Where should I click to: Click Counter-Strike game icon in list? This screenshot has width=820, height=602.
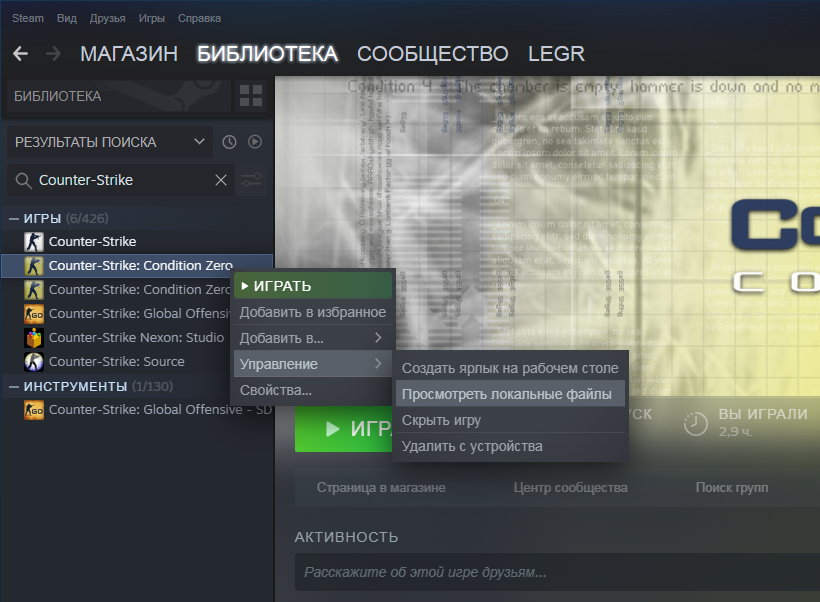tap(33, 242)
